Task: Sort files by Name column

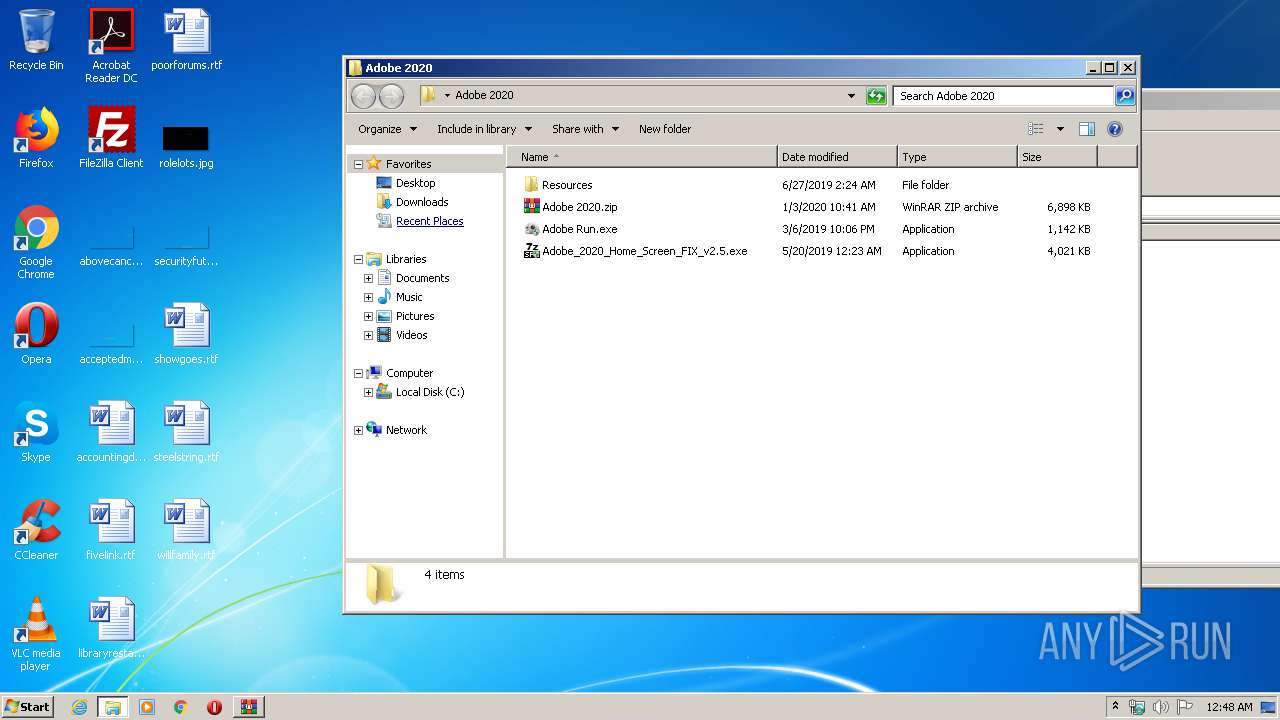Action: (642, 157)
